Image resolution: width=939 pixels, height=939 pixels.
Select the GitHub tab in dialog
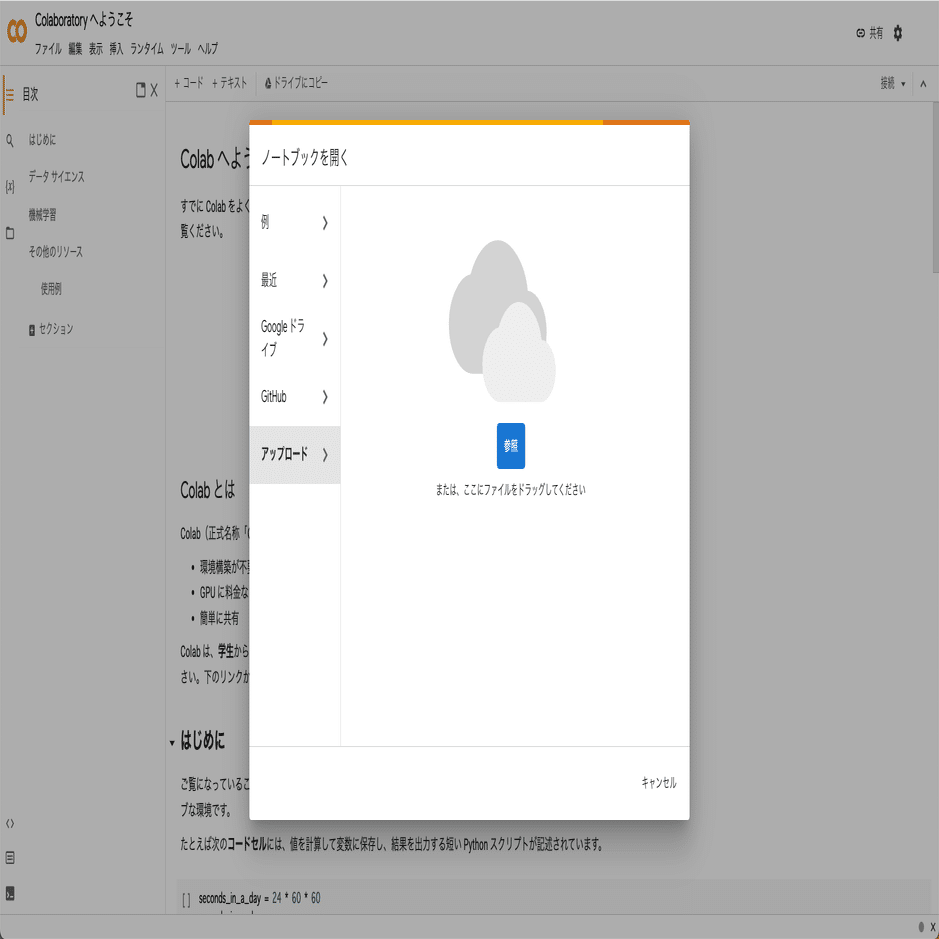coord(295,397)
